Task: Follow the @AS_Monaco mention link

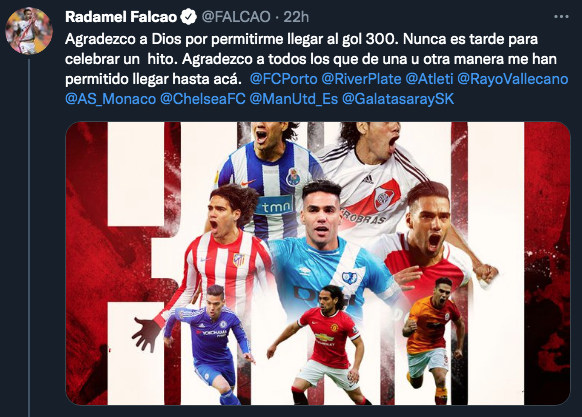Action: click(111, 99)
